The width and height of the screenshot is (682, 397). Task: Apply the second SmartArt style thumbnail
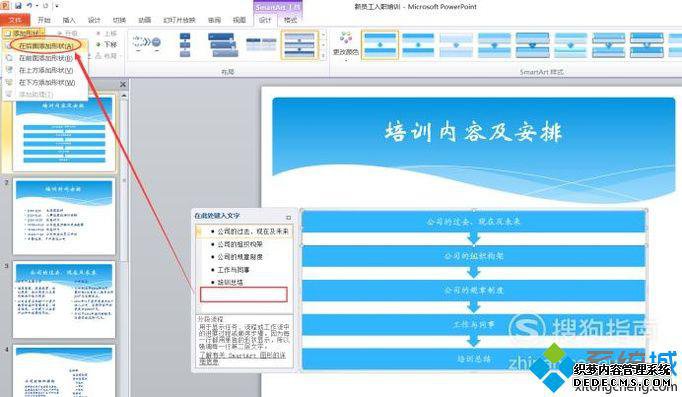418,44
